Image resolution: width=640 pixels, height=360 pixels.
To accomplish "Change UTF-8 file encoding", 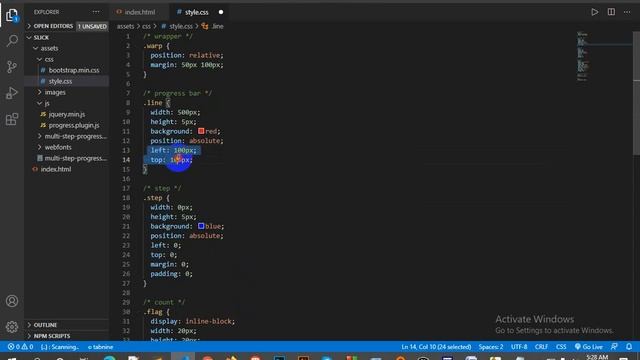I will tap(519, 347).
